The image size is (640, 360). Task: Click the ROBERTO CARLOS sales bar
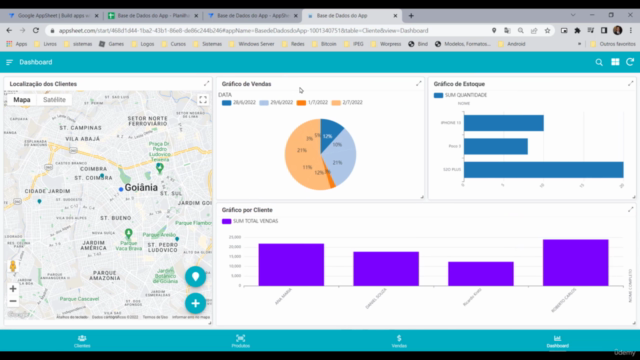[576, 262]
